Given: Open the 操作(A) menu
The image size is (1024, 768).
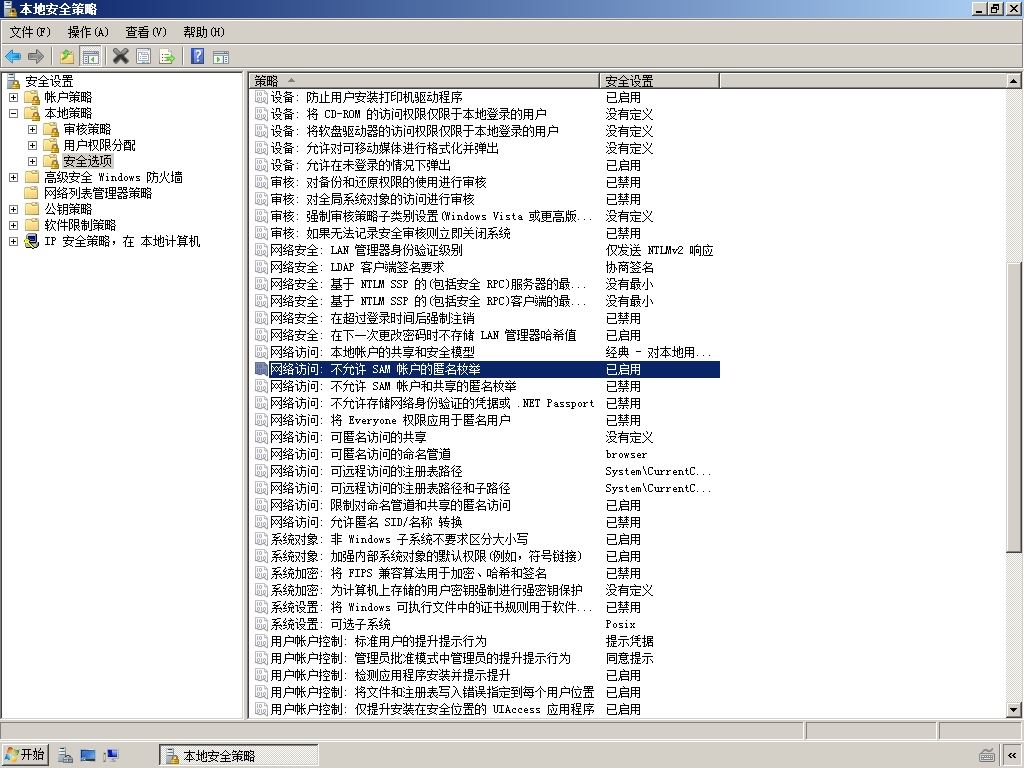Looking at the screenshot, I should click(88, 32).
